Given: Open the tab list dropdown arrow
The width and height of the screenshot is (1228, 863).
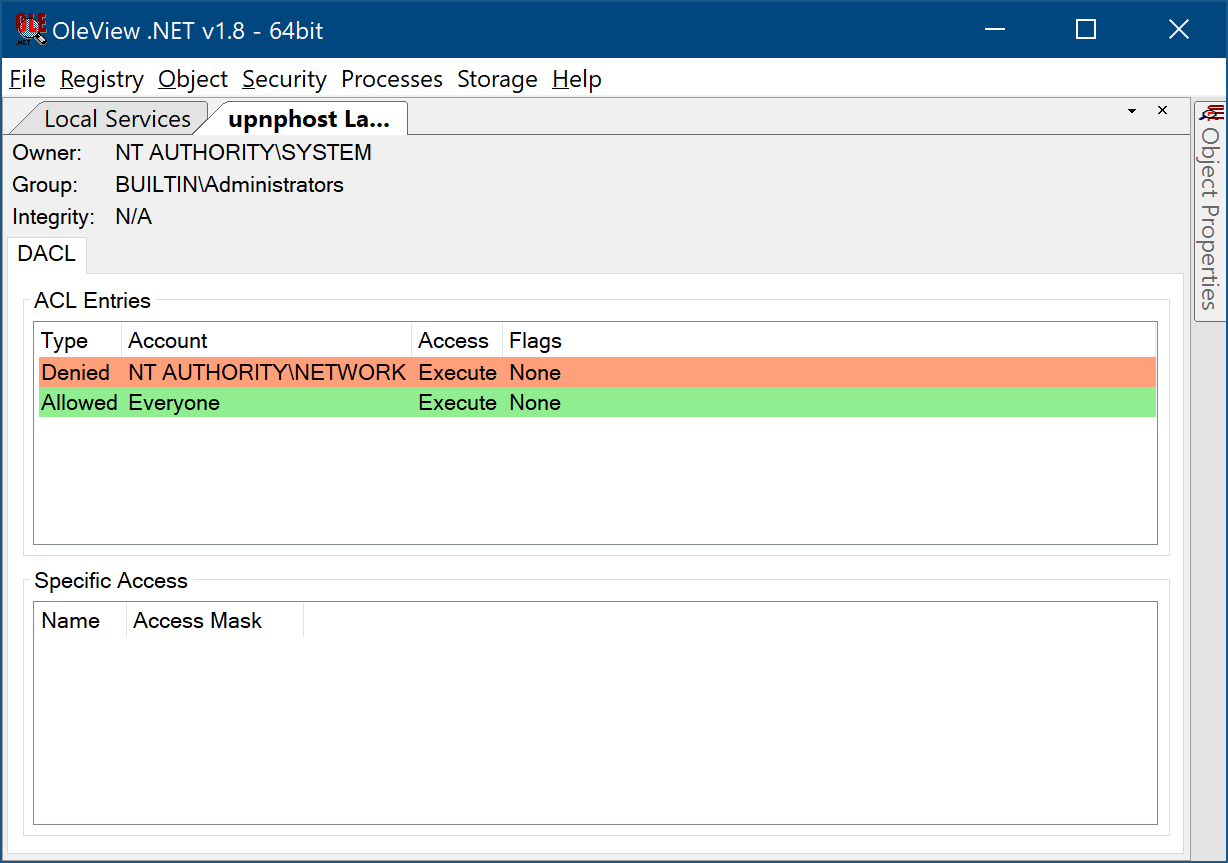Looking at the screenshot, I should [x=1132, y=111].
